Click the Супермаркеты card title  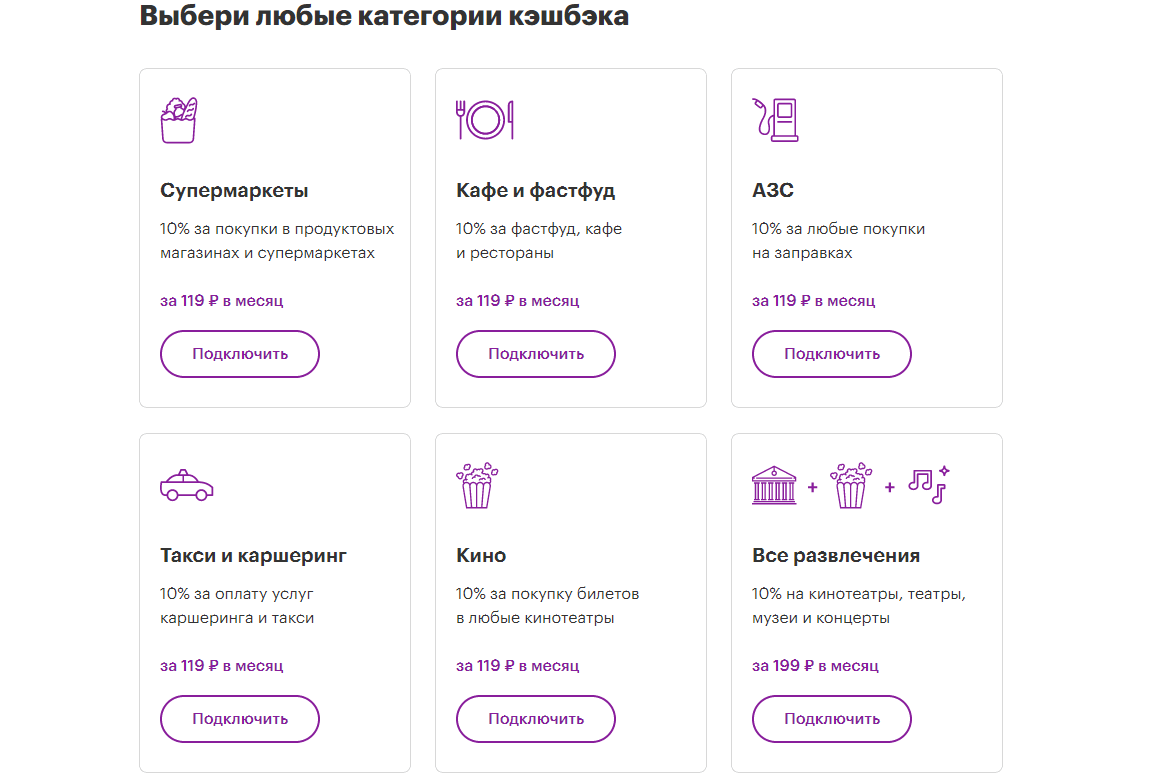point(234,190)
